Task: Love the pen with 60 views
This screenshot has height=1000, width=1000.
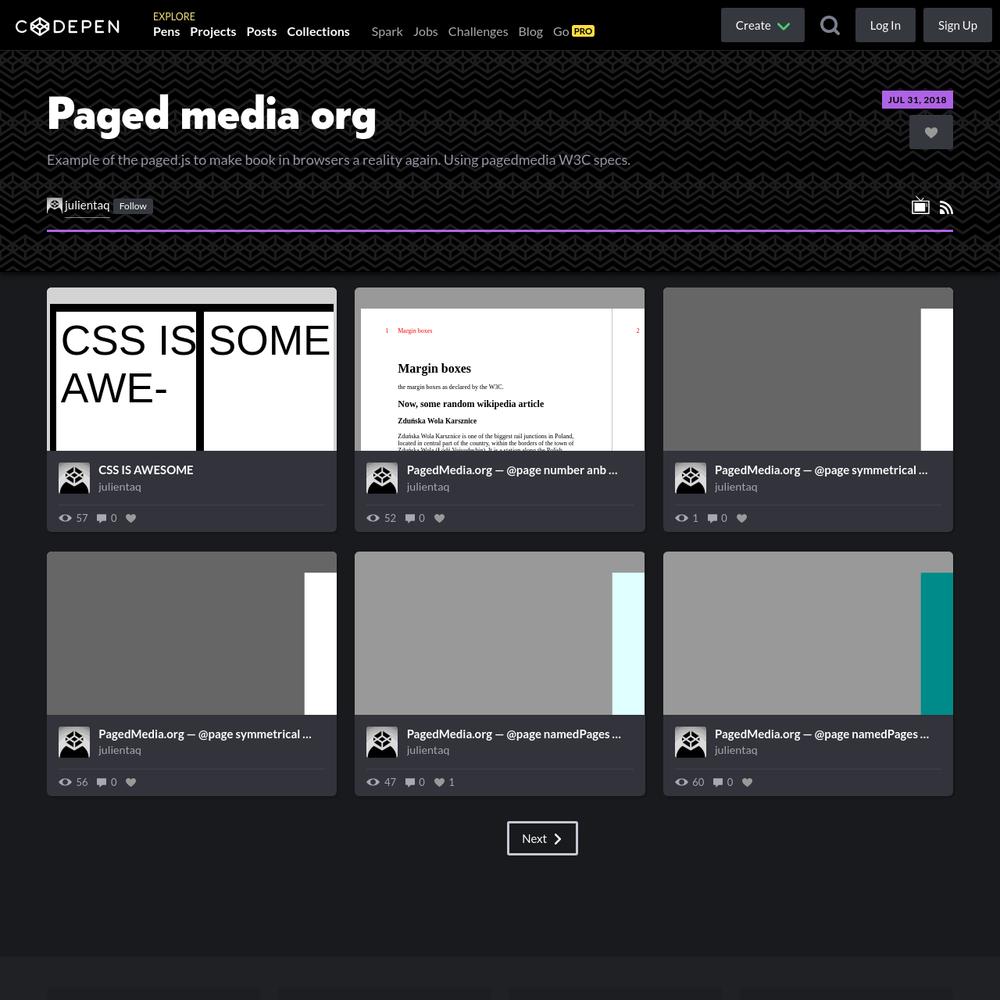Action: click(747, 782)
